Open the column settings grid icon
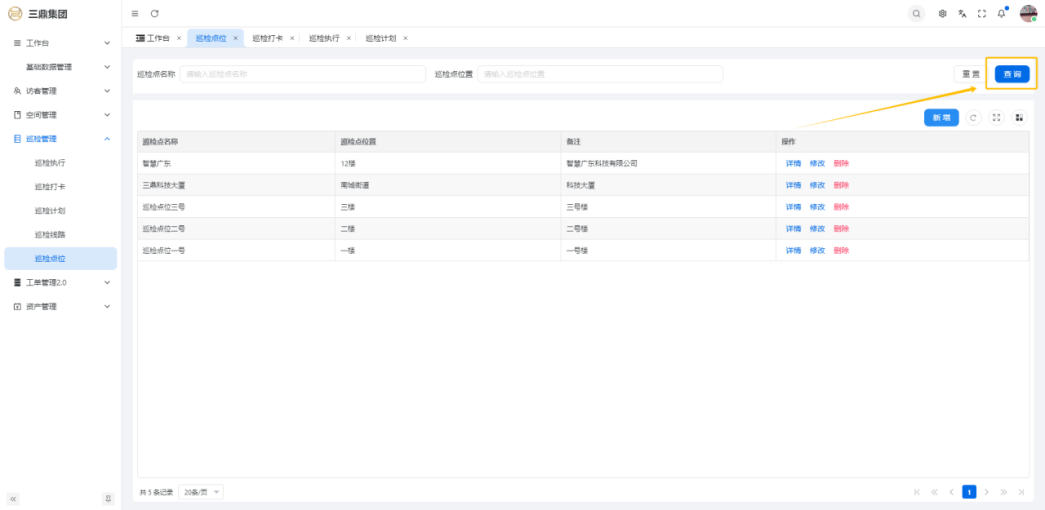 [1019, 118]
